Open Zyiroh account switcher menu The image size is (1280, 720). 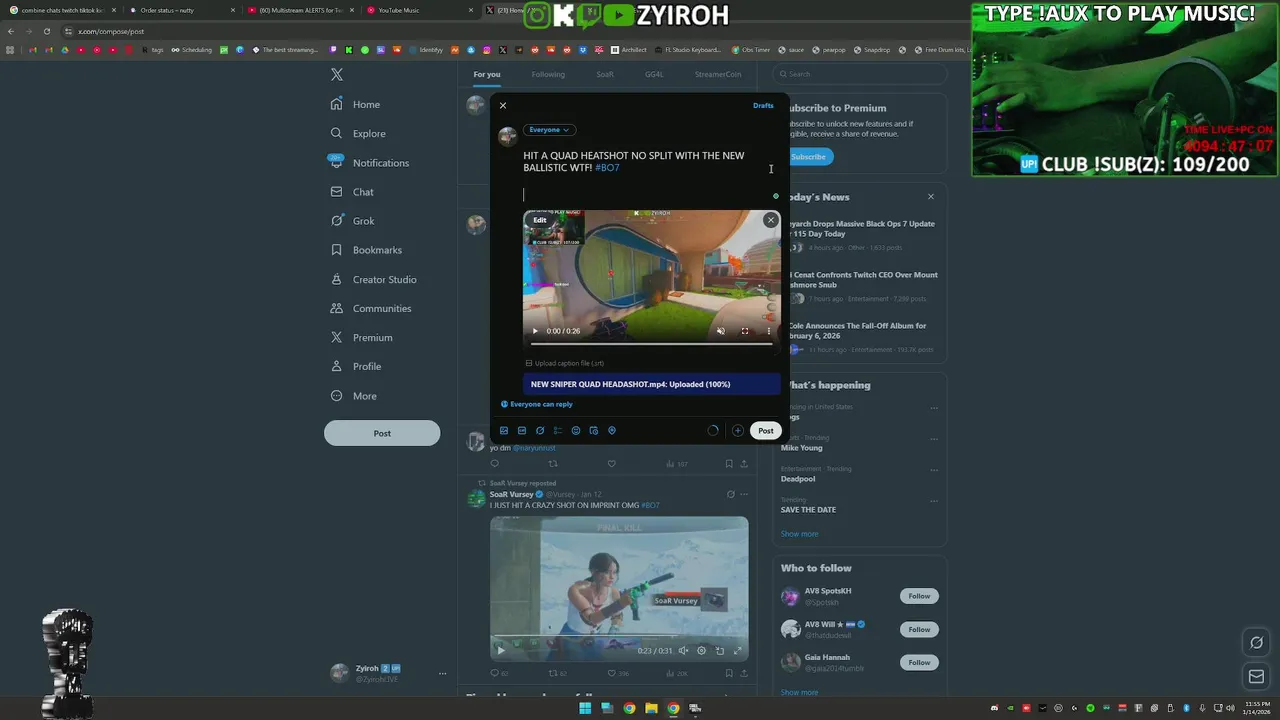pyautogui.click(x=388, y=673)
